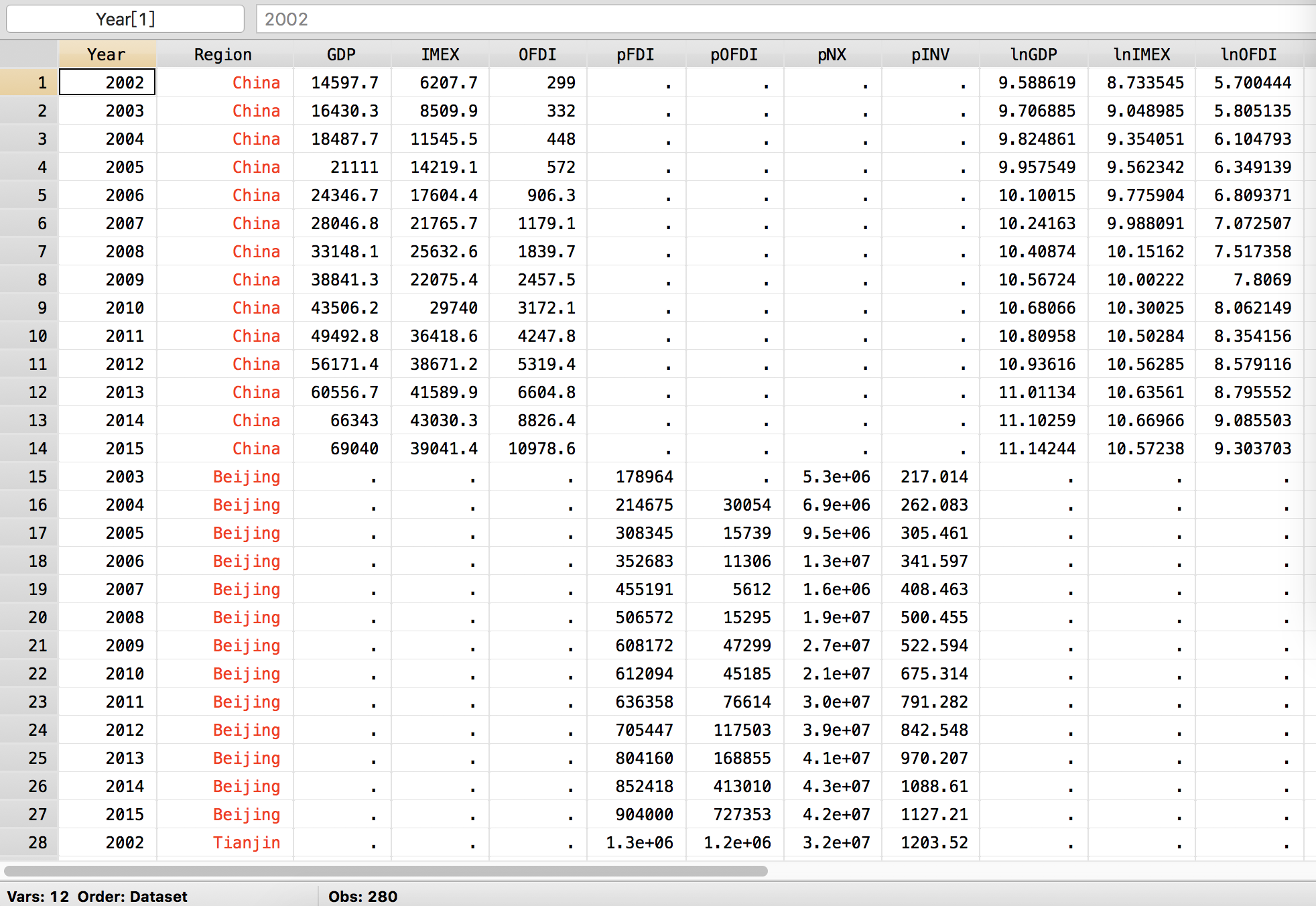Click the pNX value 9.5e+06
1316x906 pixels.
(x=836, y=533)
